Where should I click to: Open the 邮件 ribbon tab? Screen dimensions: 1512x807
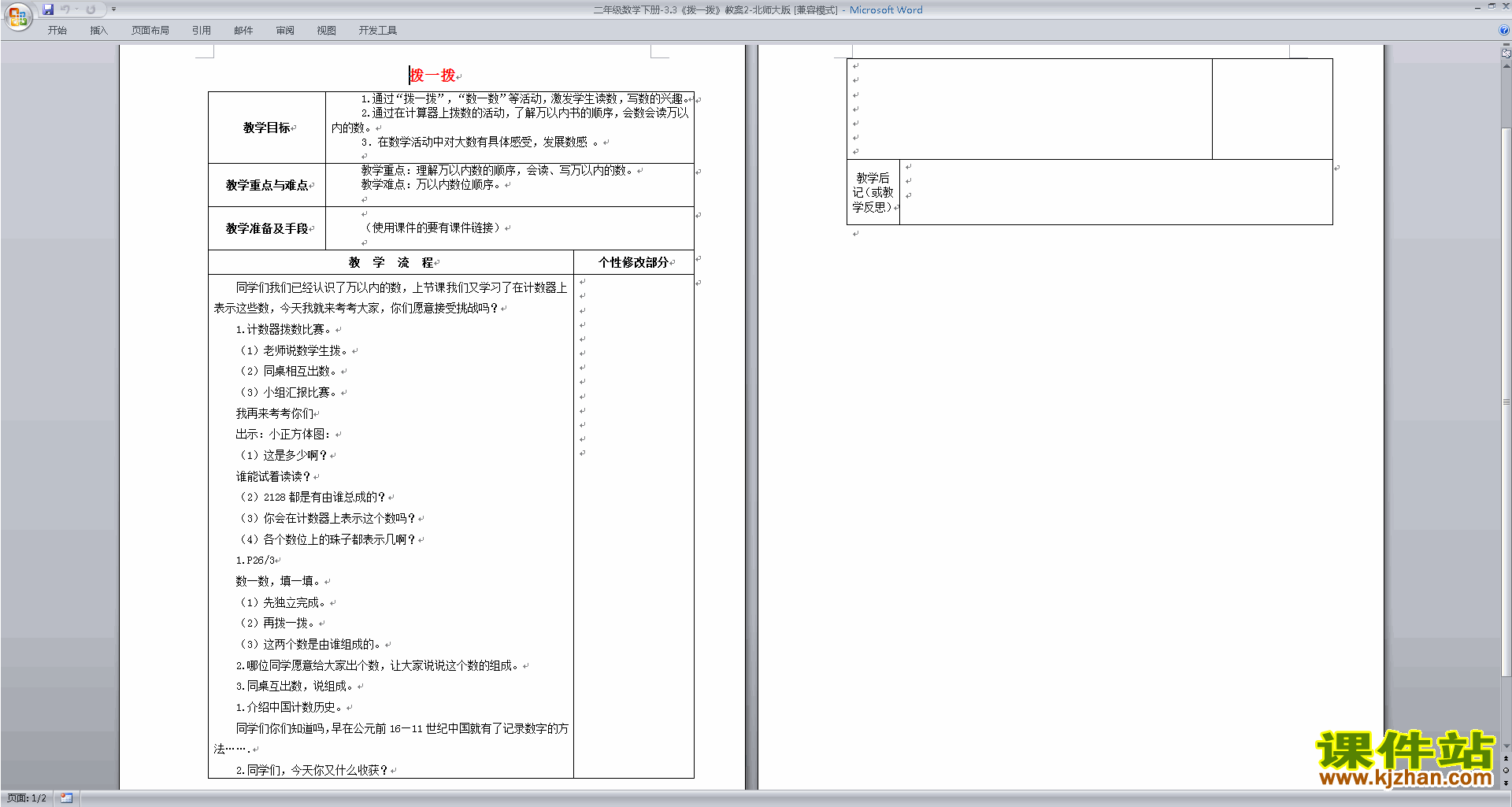(243, 31)
